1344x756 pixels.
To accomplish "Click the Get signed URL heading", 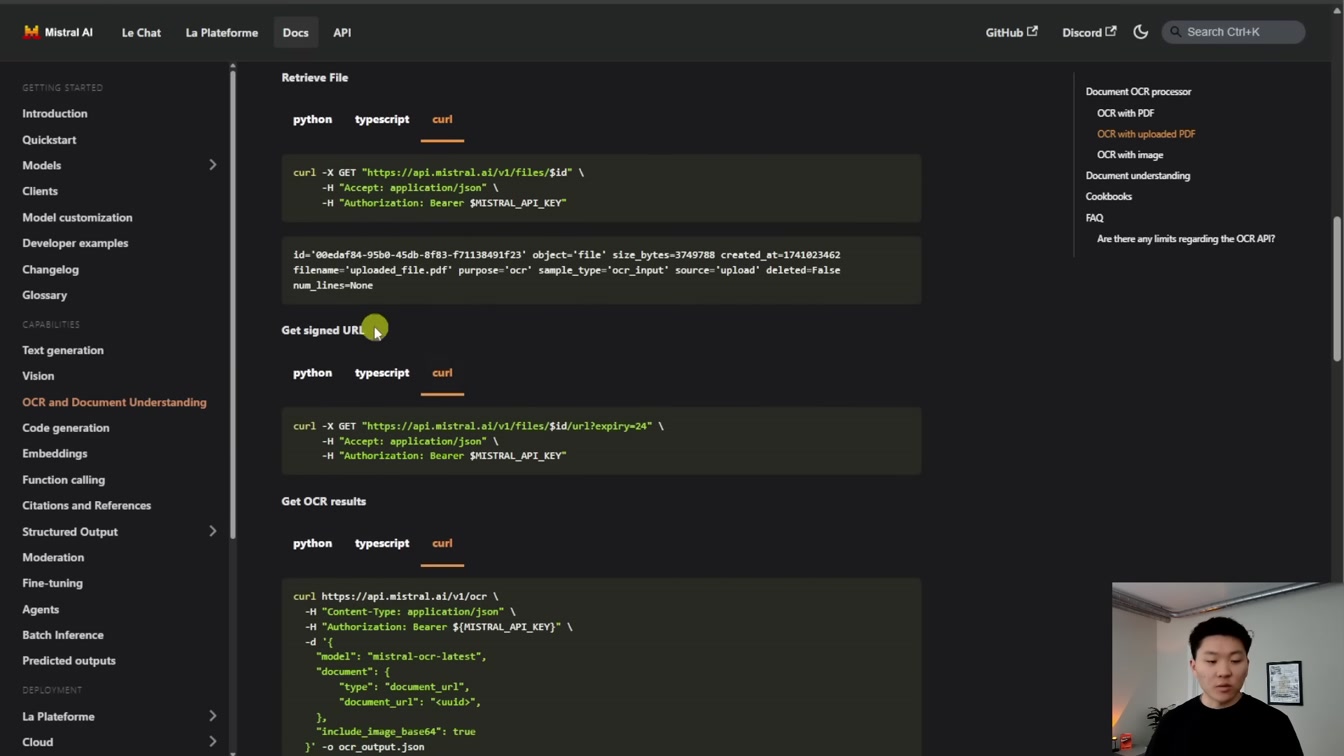I will [x=322, y=330].
